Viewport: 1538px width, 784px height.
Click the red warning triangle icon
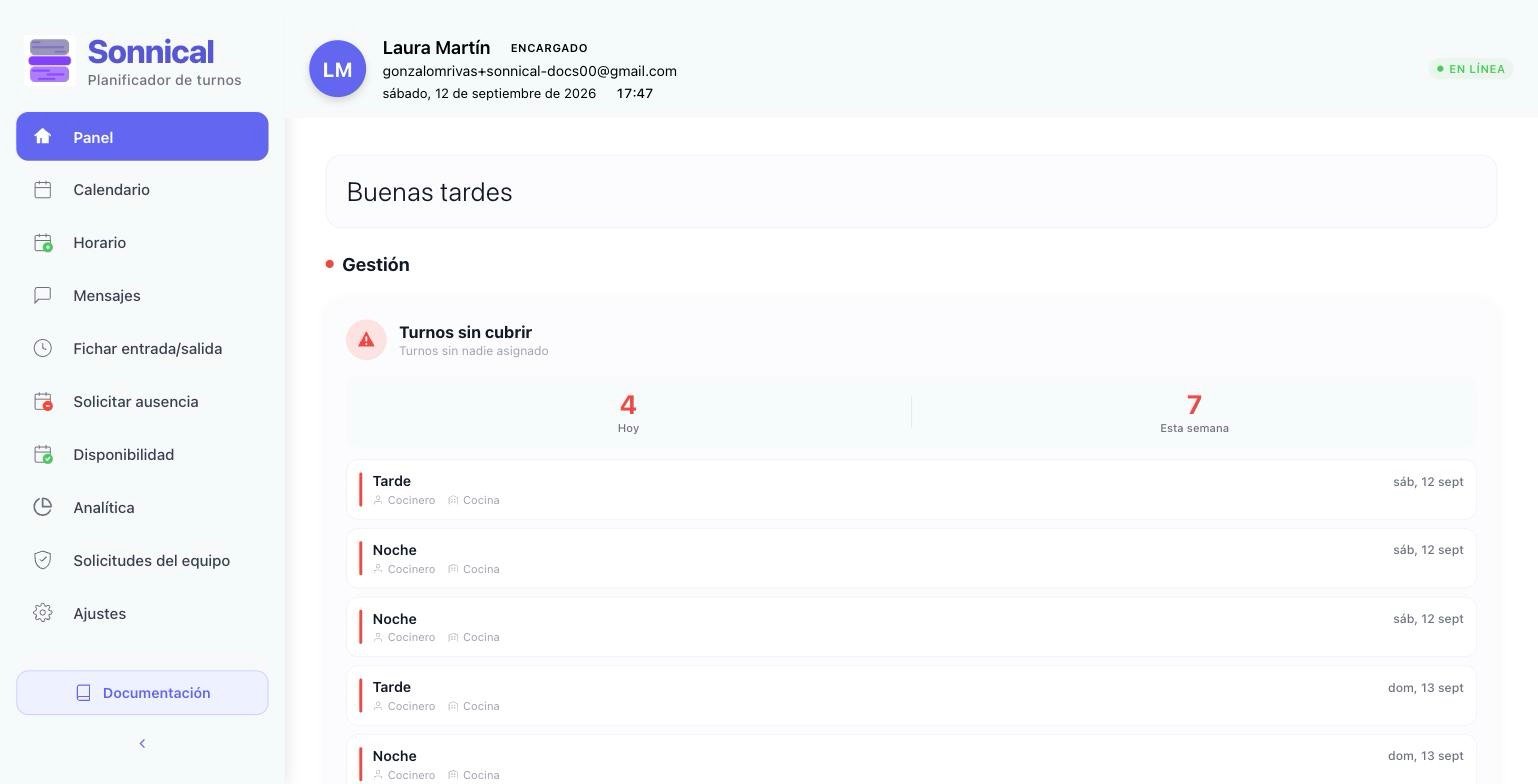366,340
